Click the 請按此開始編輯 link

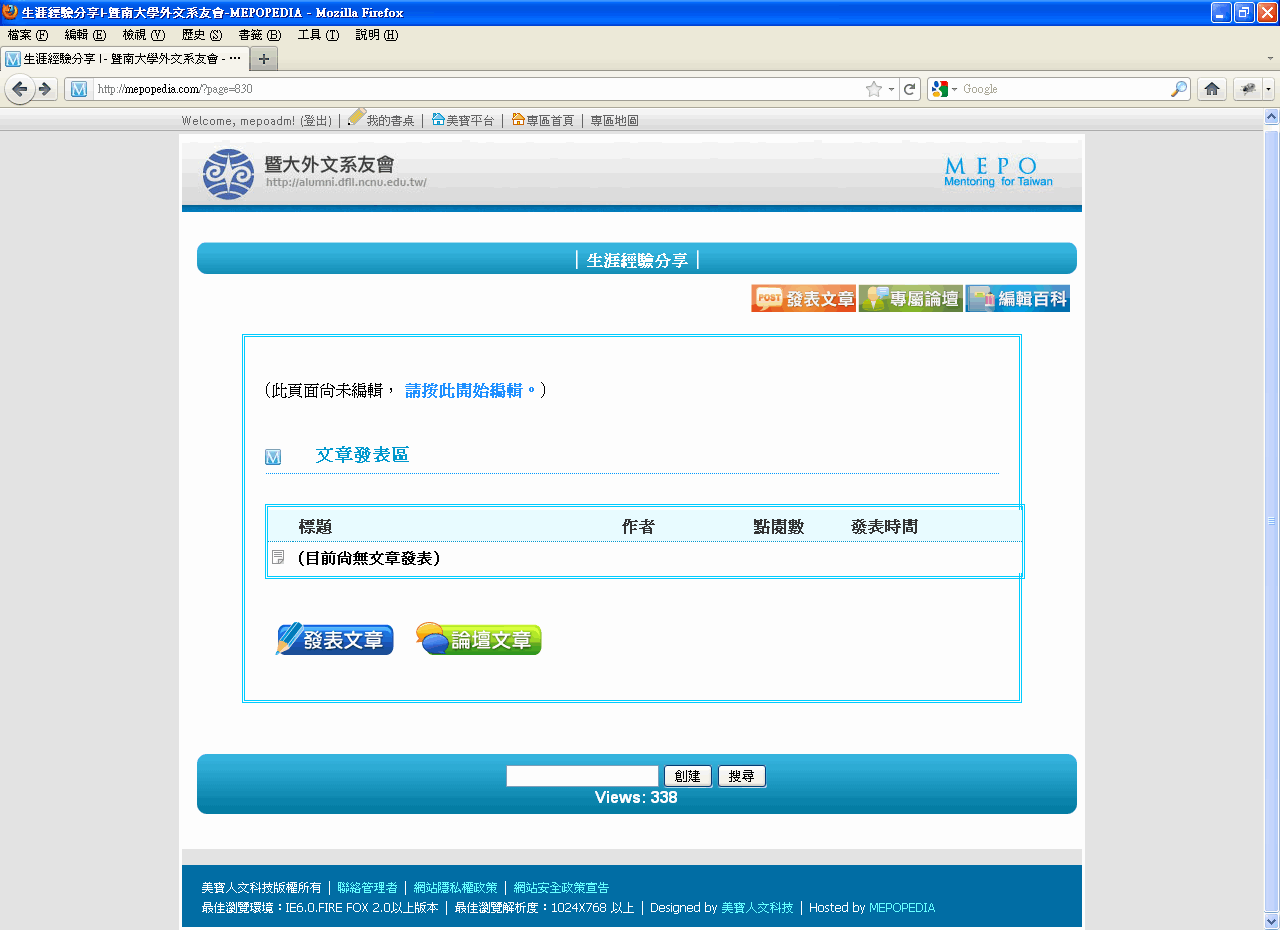(x=470, y=391)
